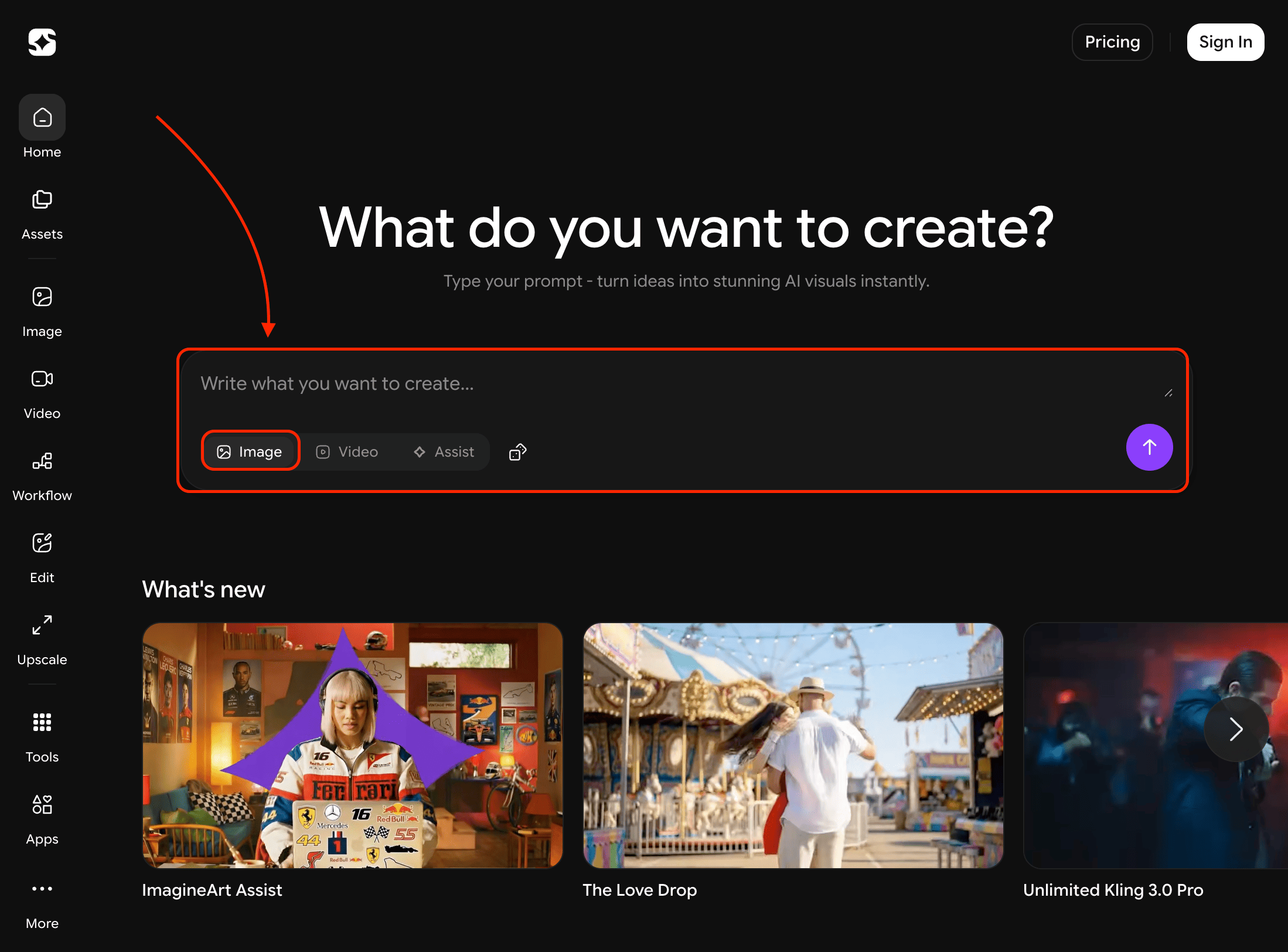Open the Upscale tool
1288x952 pixels.
coord(42,640)
